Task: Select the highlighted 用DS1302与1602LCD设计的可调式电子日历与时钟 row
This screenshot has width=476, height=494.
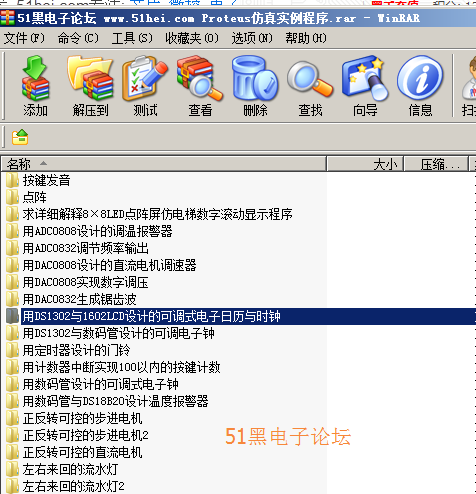Action: [x=248, y=316]
